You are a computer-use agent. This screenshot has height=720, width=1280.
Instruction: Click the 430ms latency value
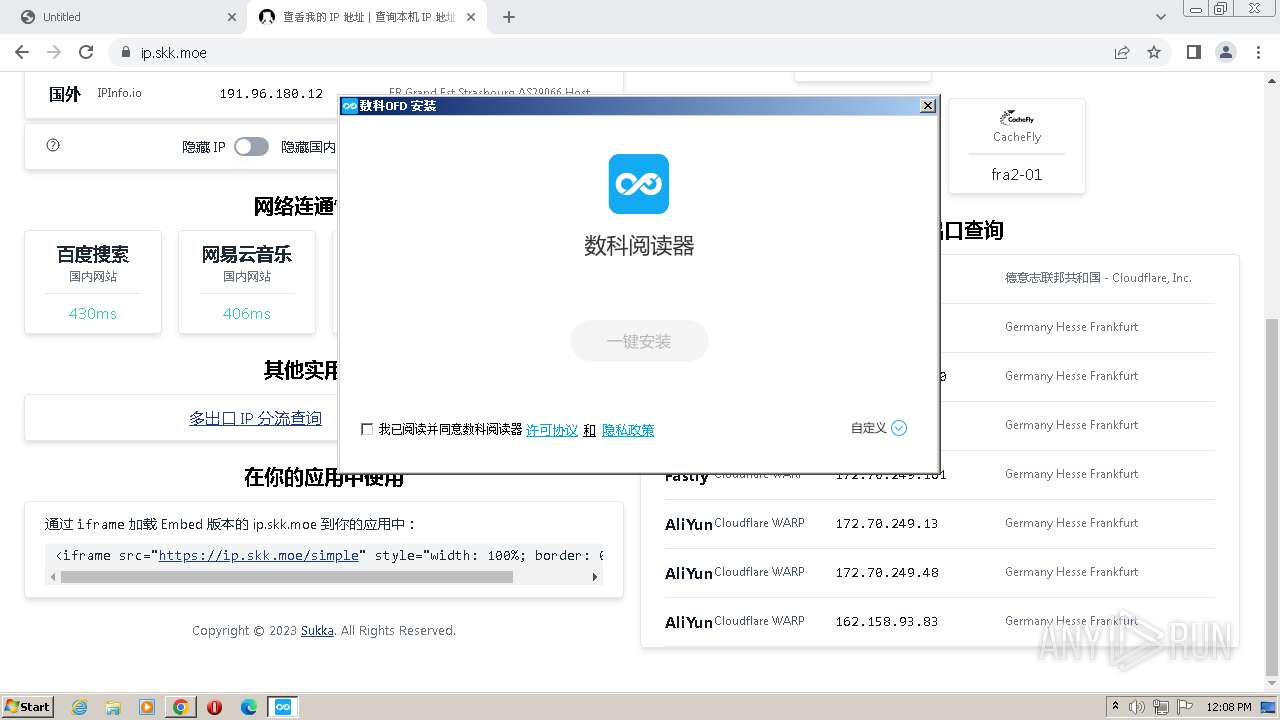(93, 313)
